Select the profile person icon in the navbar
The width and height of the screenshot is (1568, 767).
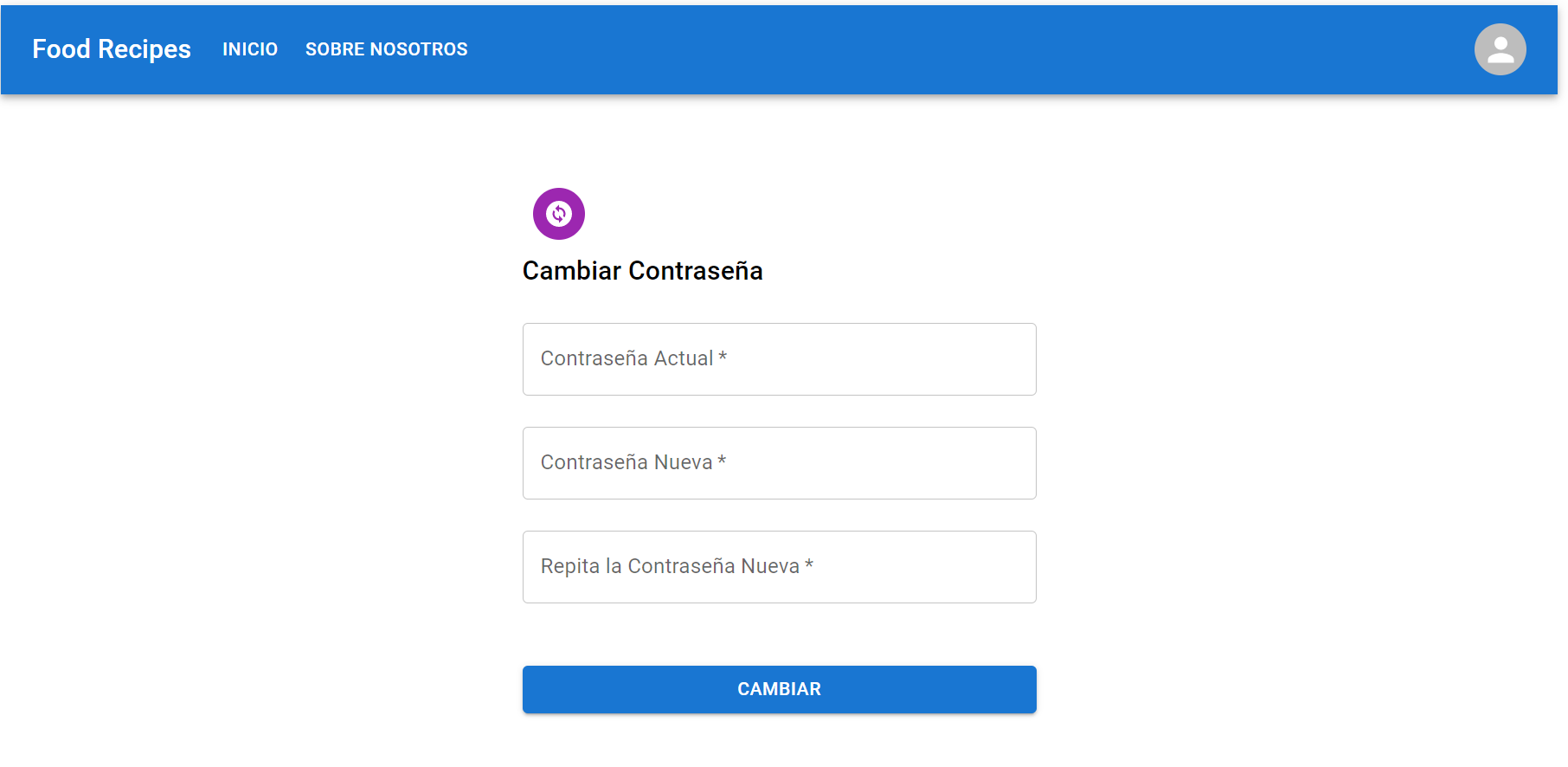[x=1500, y=49]
